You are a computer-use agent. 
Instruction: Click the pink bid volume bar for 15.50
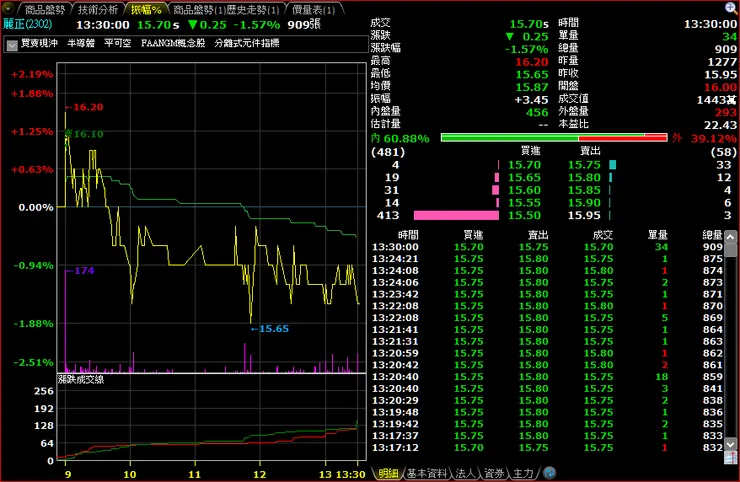click(456, 216)
